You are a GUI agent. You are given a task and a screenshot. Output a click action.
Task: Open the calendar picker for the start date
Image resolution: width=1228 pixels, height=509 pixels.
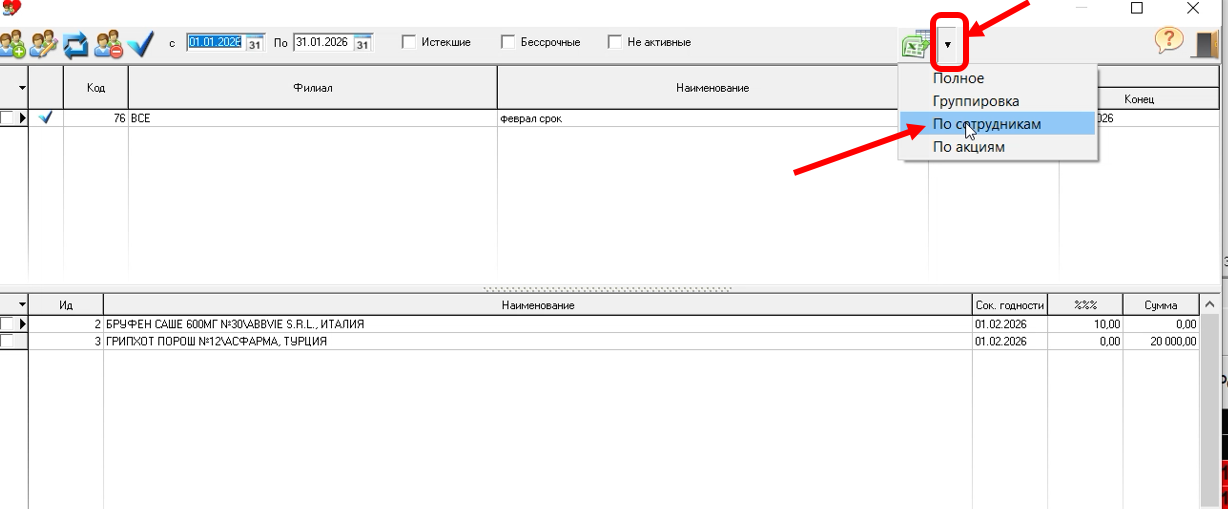255,43
